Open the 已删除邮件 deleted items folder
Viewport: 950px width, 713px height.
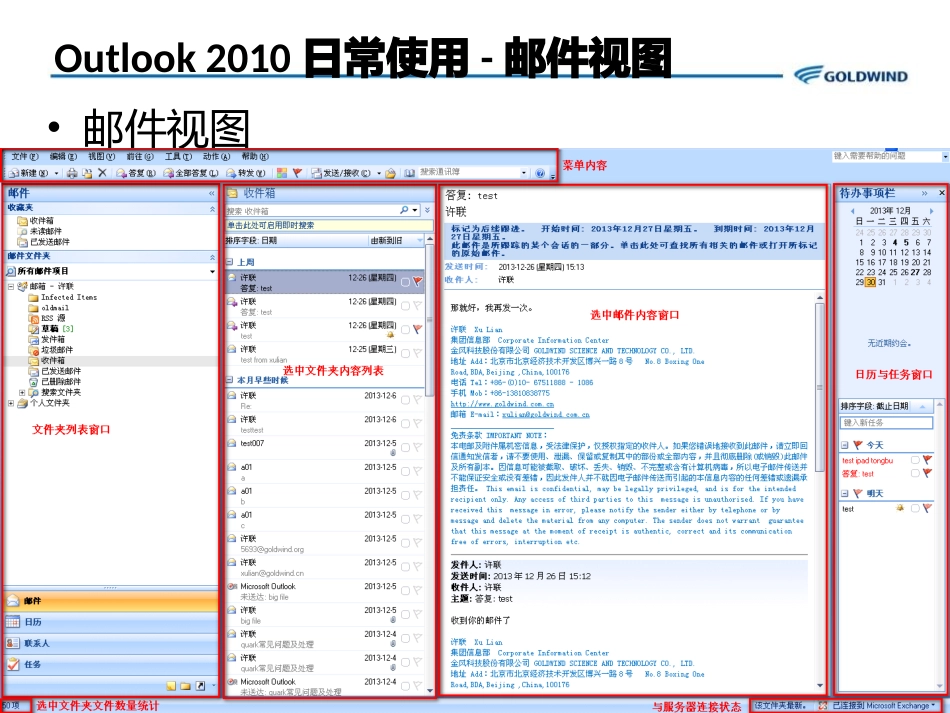54,382
